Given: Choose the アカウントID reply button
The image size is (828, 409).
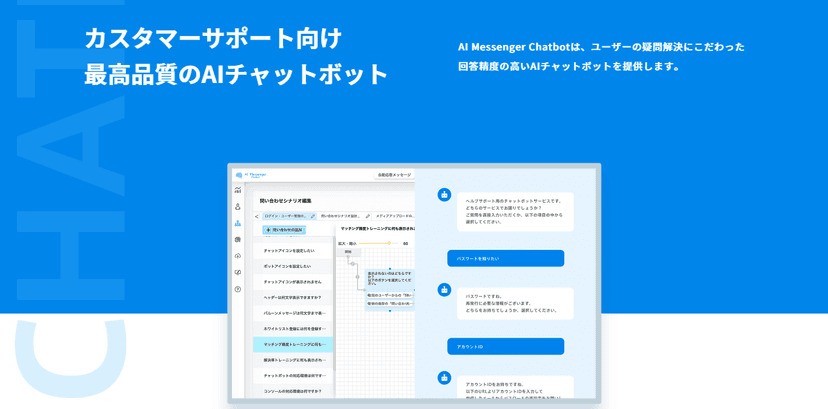Looking at the screenshot, I should tap(505, 346).
